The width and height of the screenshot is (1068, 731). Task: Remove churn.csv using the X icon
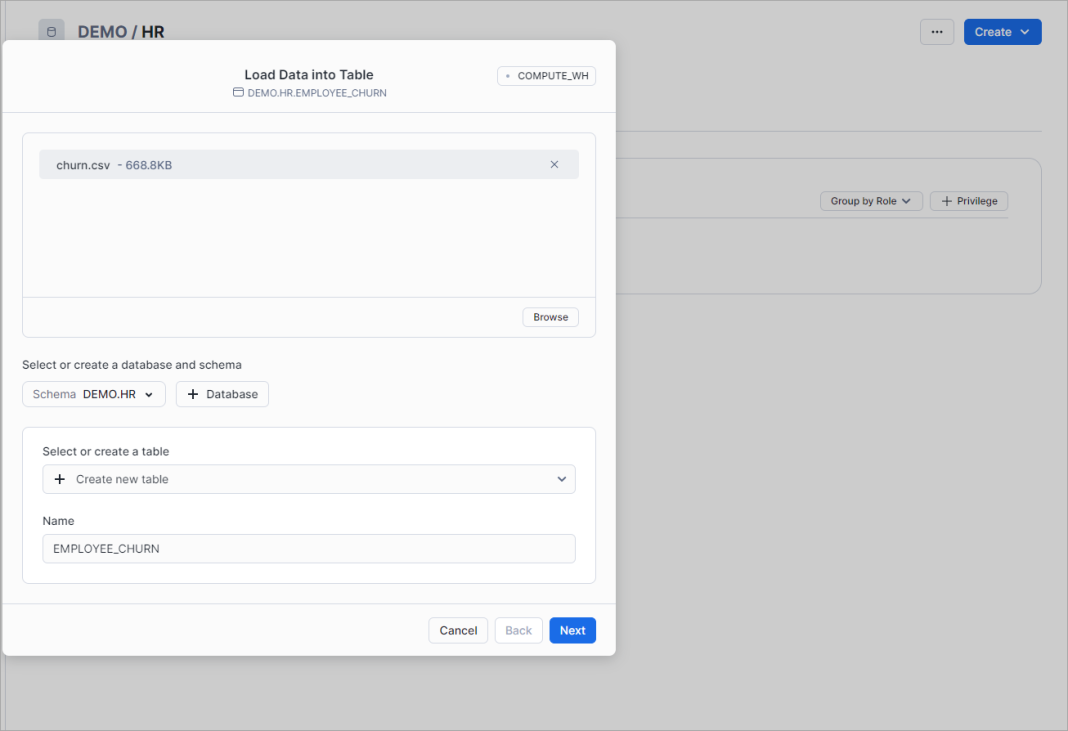pos(554,164)
